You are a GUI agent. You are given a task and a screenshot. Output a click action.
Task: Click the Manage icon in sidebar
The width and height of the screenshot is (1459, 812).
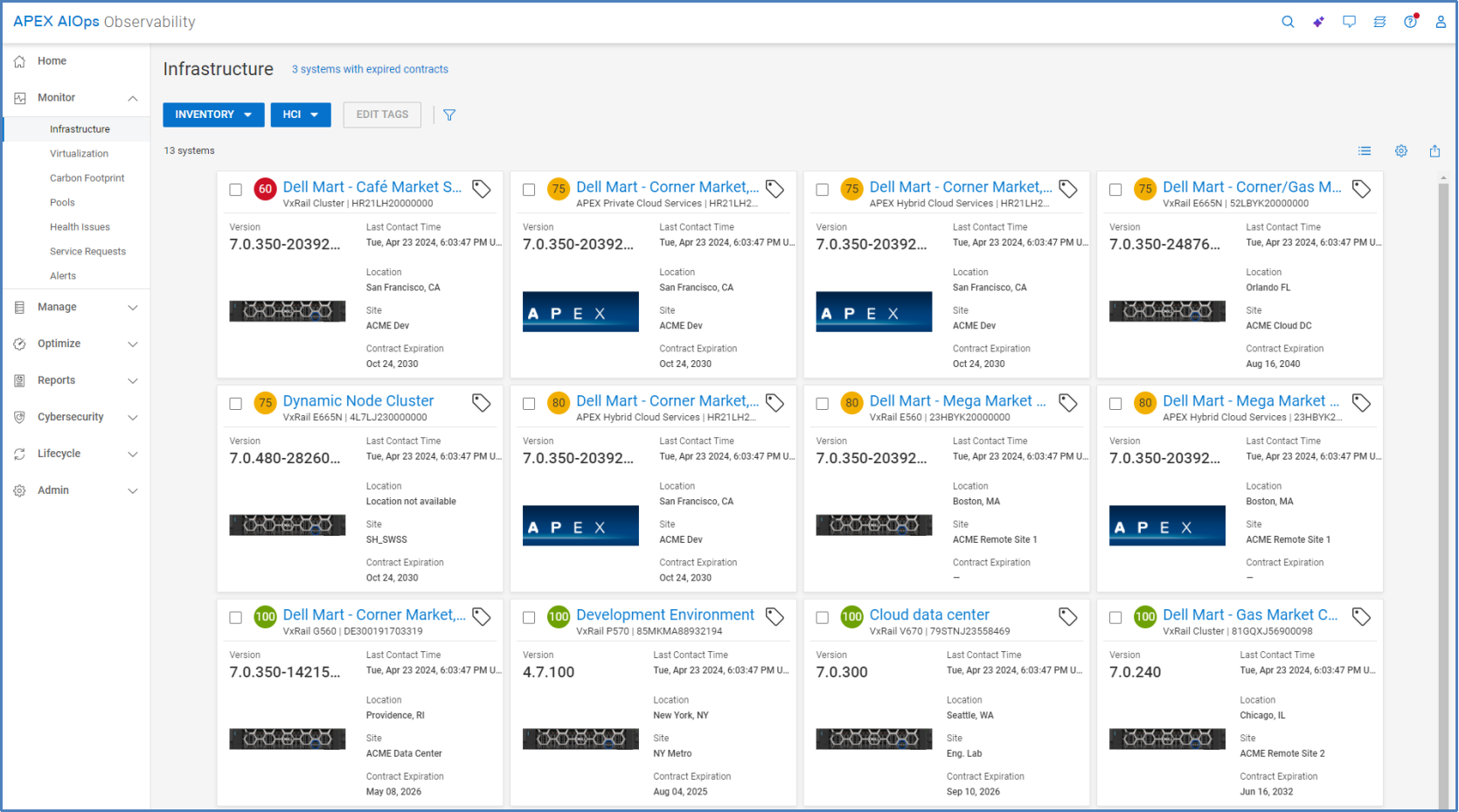coord(19,308)
